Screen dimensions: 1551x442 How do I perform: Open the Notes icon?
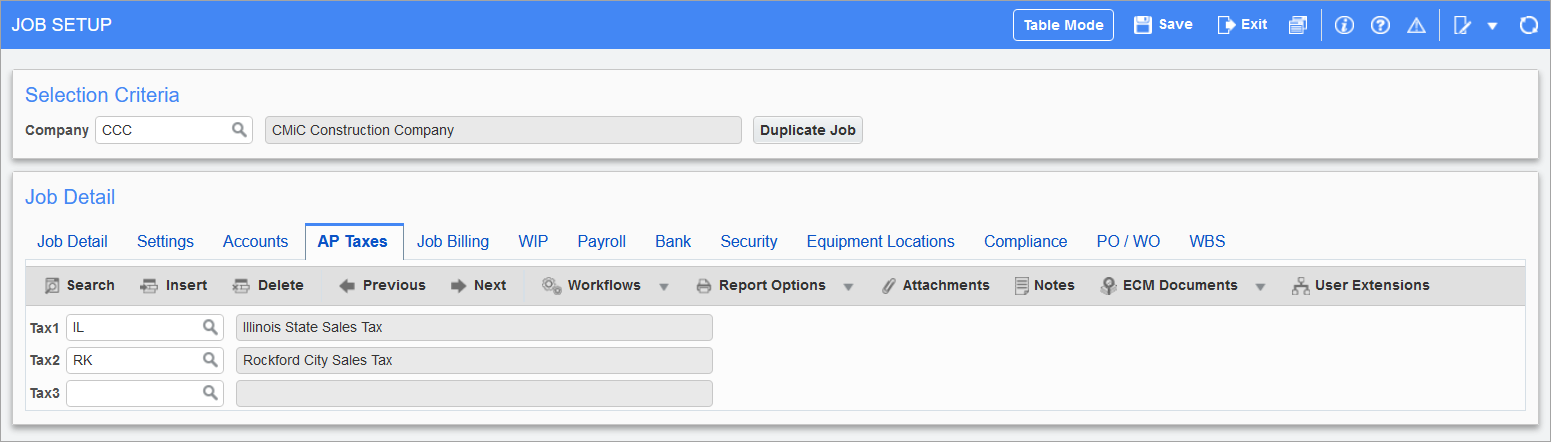pyautogui.click(x=1021, y=286)
